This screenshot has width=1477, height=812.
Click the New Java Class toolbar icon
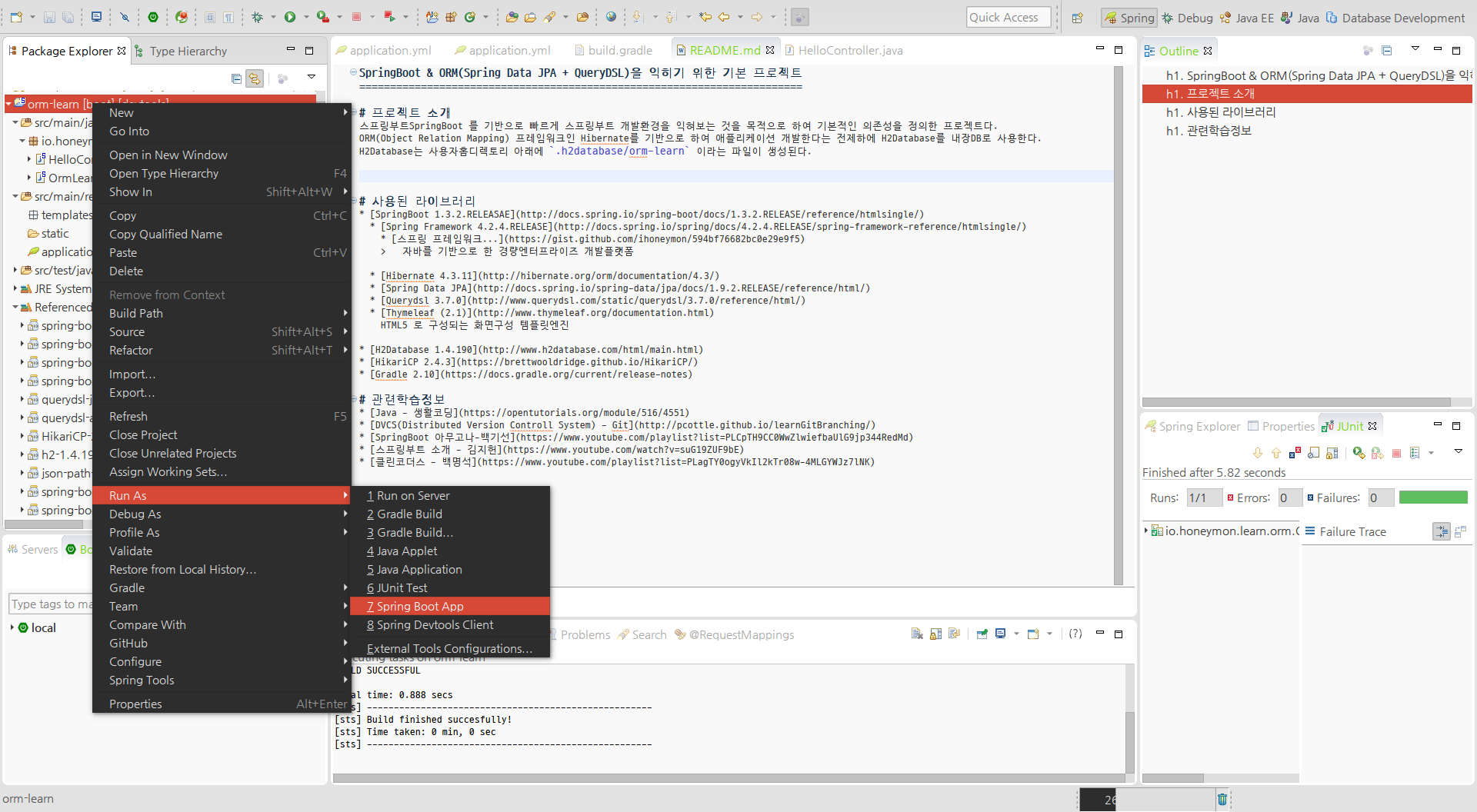coord(470,17)
